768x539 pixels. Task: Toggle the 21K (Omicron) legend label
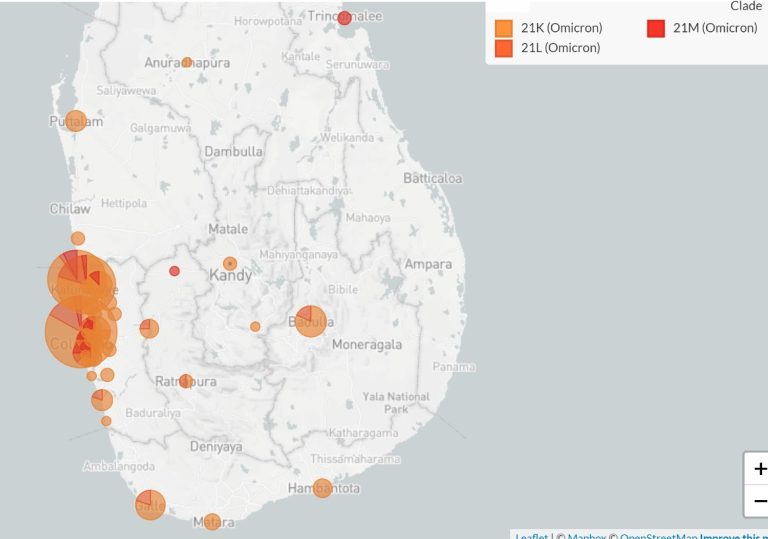(561, 28)
